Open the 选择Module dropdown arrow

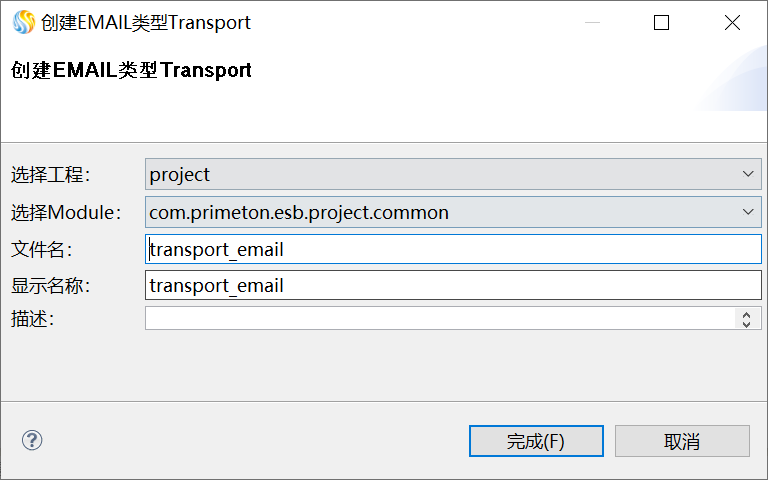coord(749,212)
